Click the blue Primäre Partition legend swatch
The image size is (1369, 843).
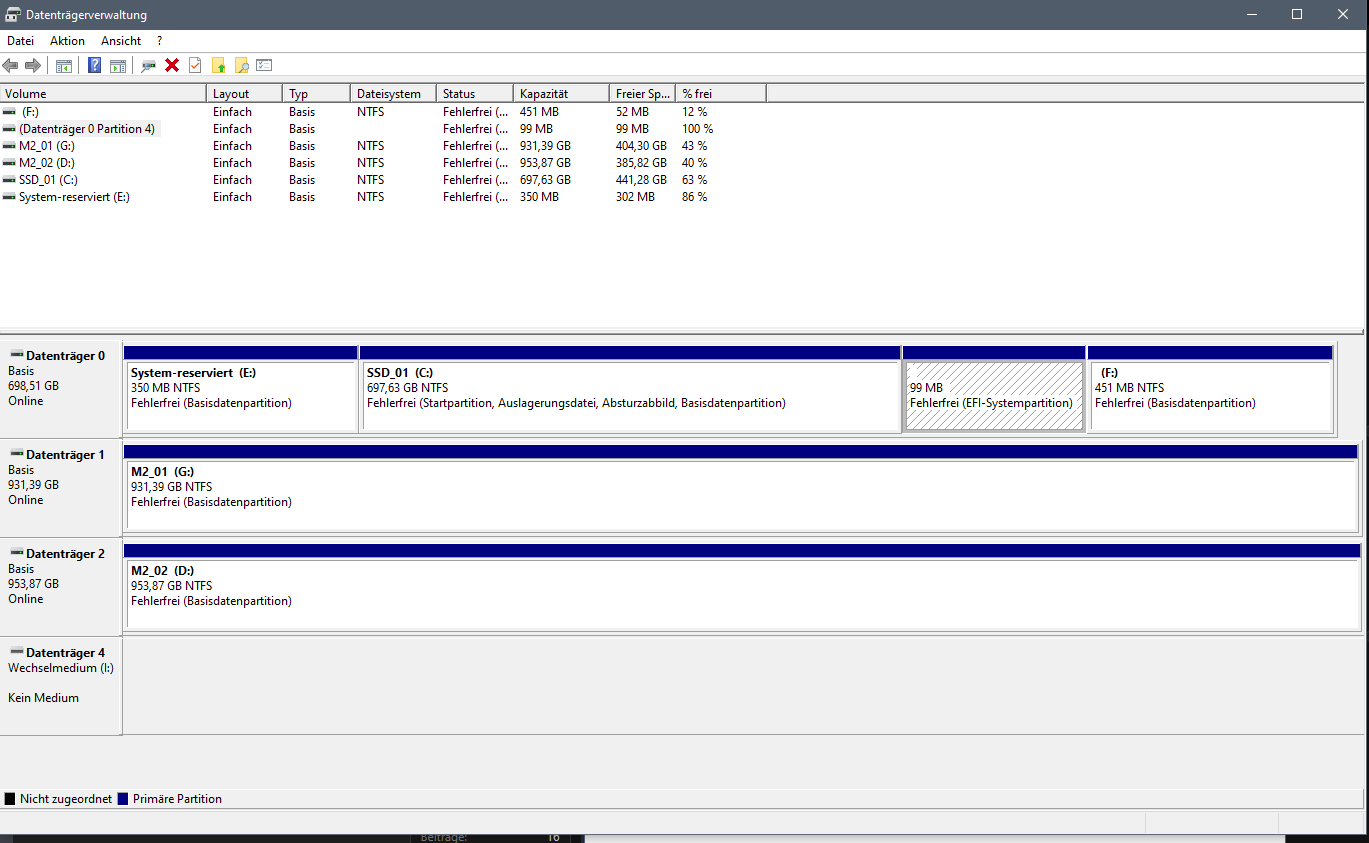point(123,799)
